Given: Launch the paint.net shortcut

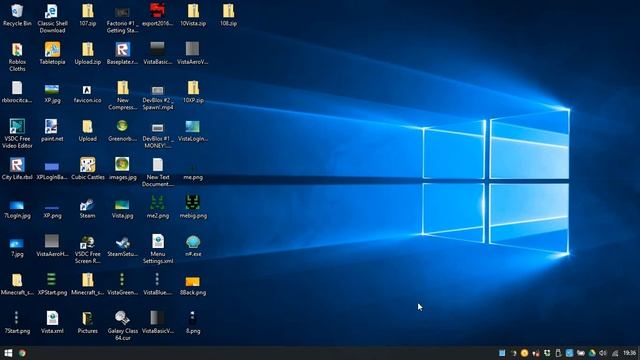Looking at the screenshot, I should tap(52, 130).
